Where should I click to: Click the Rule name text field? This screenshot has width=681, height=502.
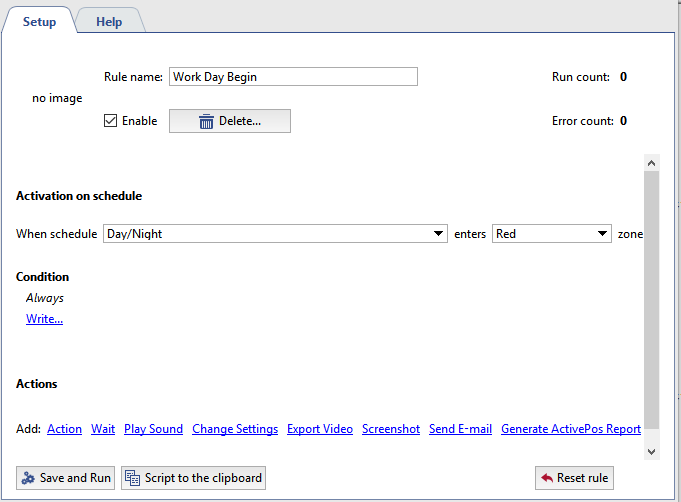click(x=293, y=77)
